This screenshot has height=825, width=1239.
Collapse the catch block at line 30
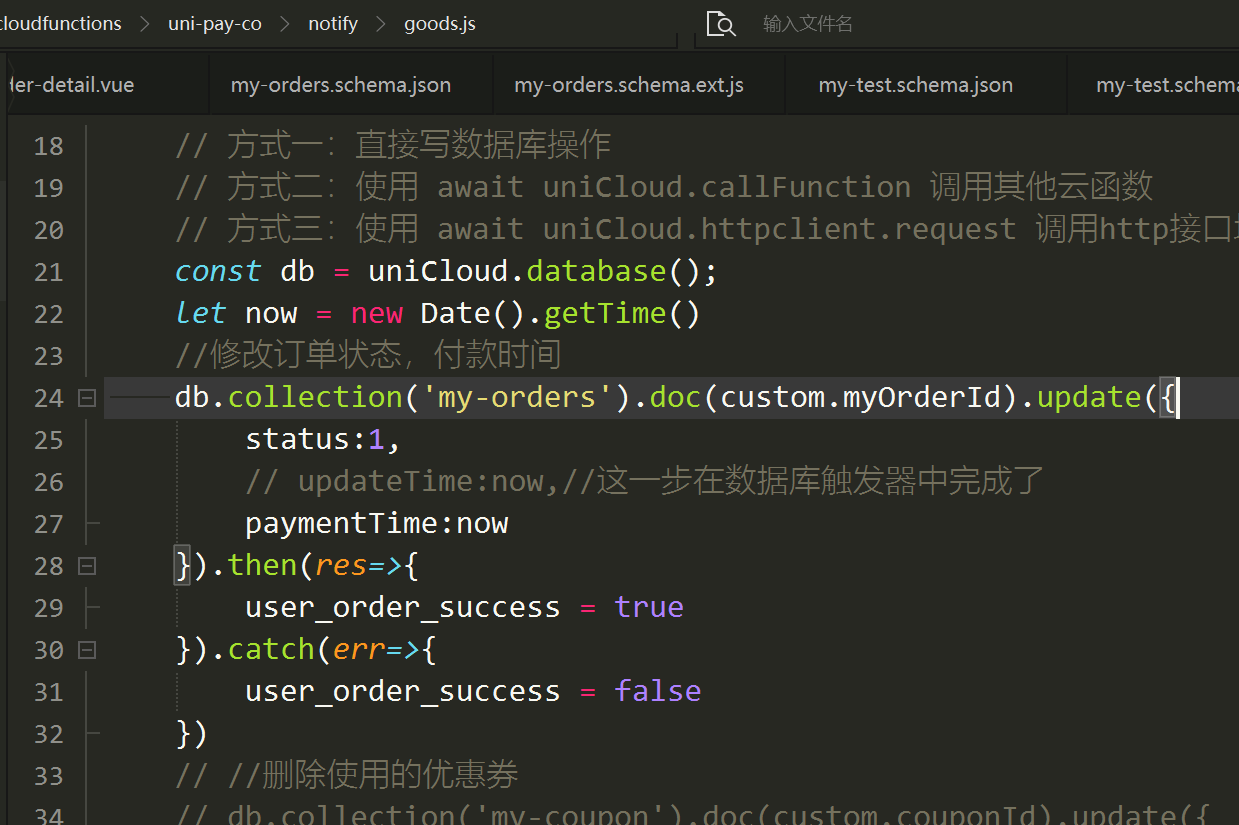point(87,650)
